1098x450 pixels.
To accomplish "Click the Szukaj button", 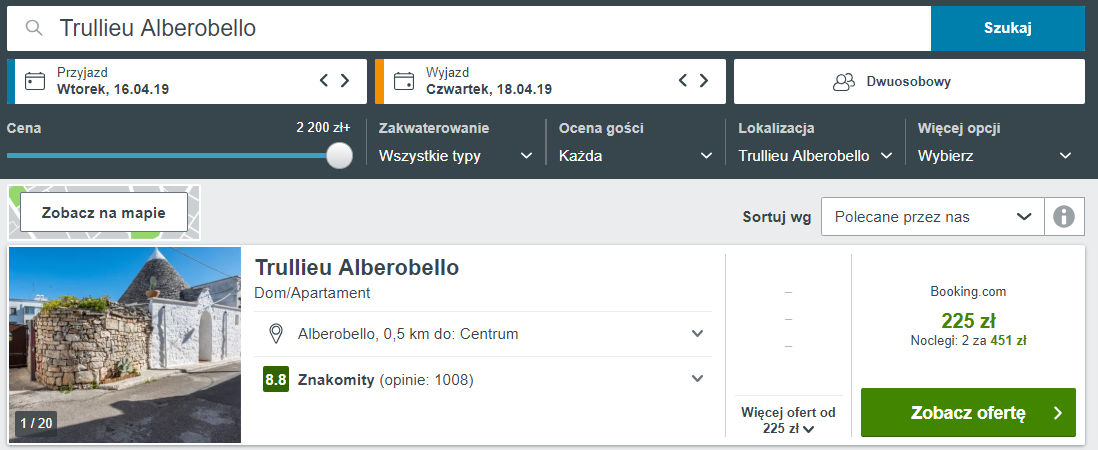I will (x=1008, y=28).
